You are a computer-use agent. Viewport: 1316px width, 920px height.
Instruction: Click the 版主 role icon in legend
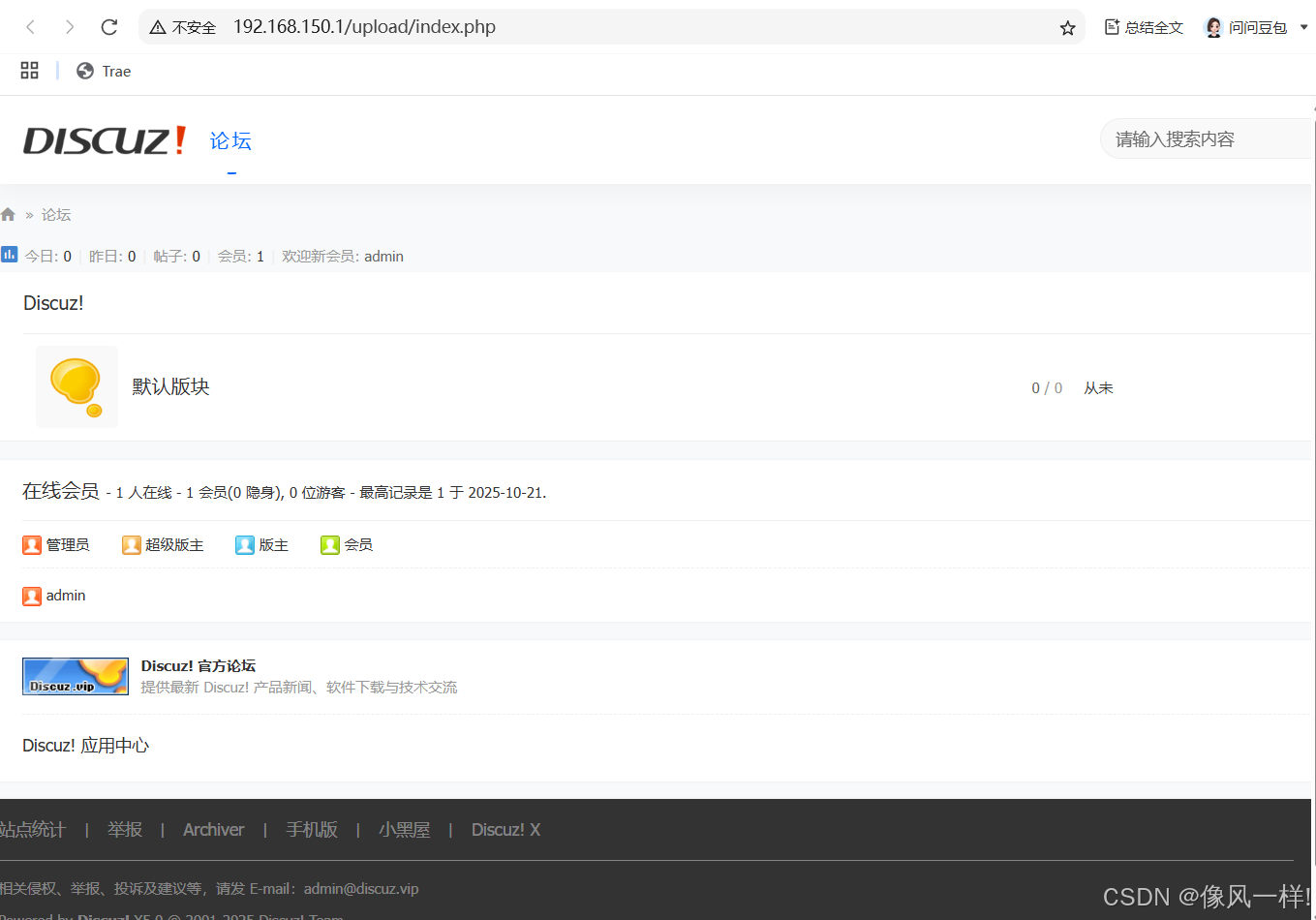(x=245, y=545)
